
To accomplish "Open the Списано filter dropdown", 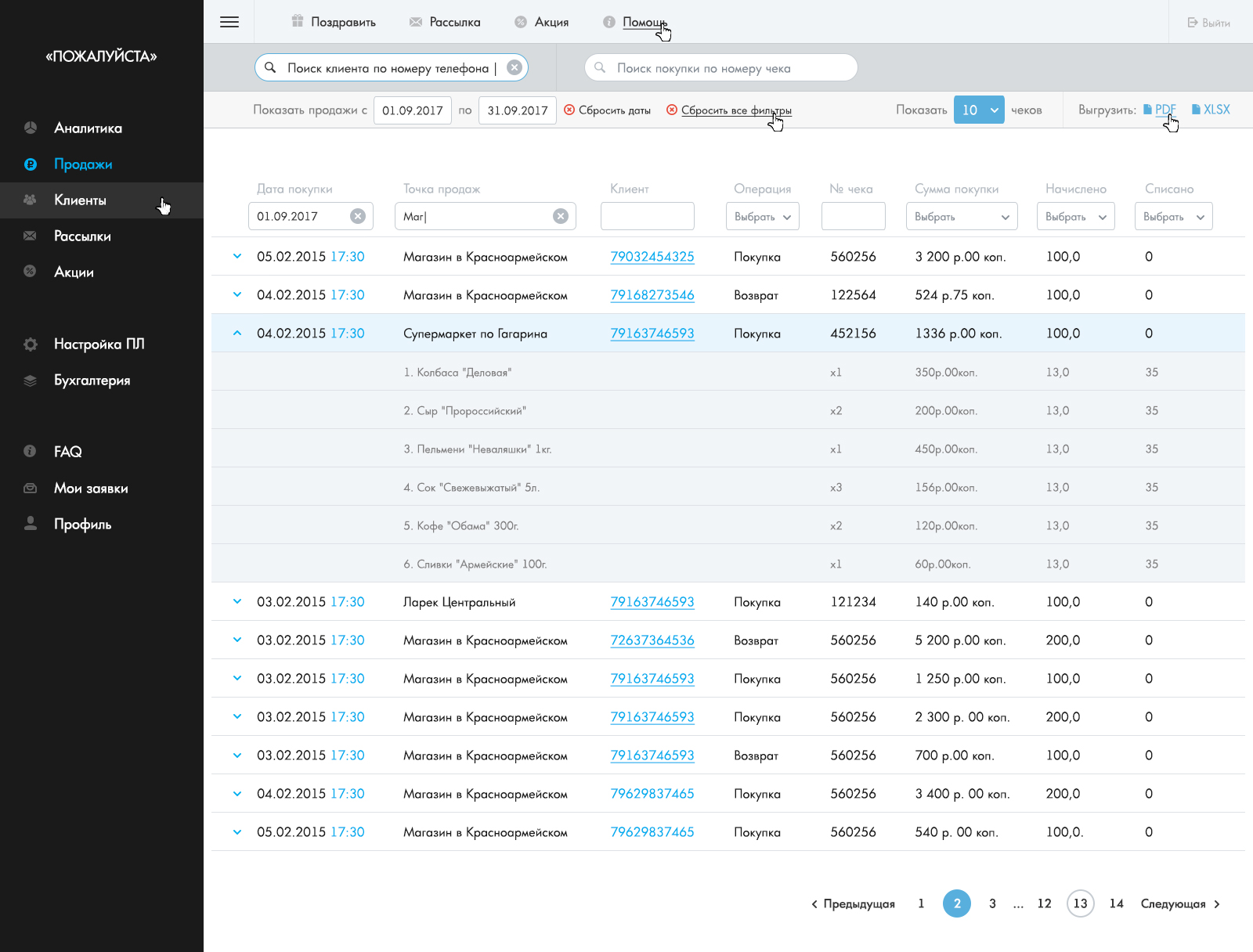I will (x=1174, y=216).
